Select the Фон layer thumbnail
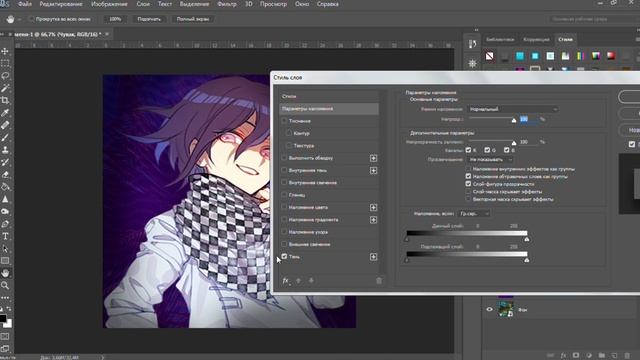 point(506,309)
